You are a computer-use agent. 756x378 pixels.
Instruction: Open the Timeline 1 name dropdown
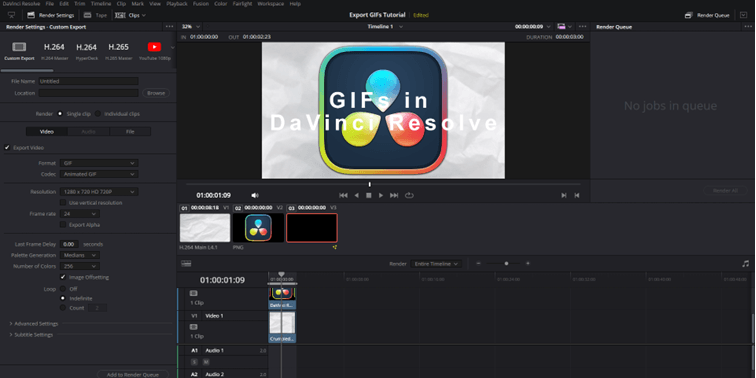[385, 27]
